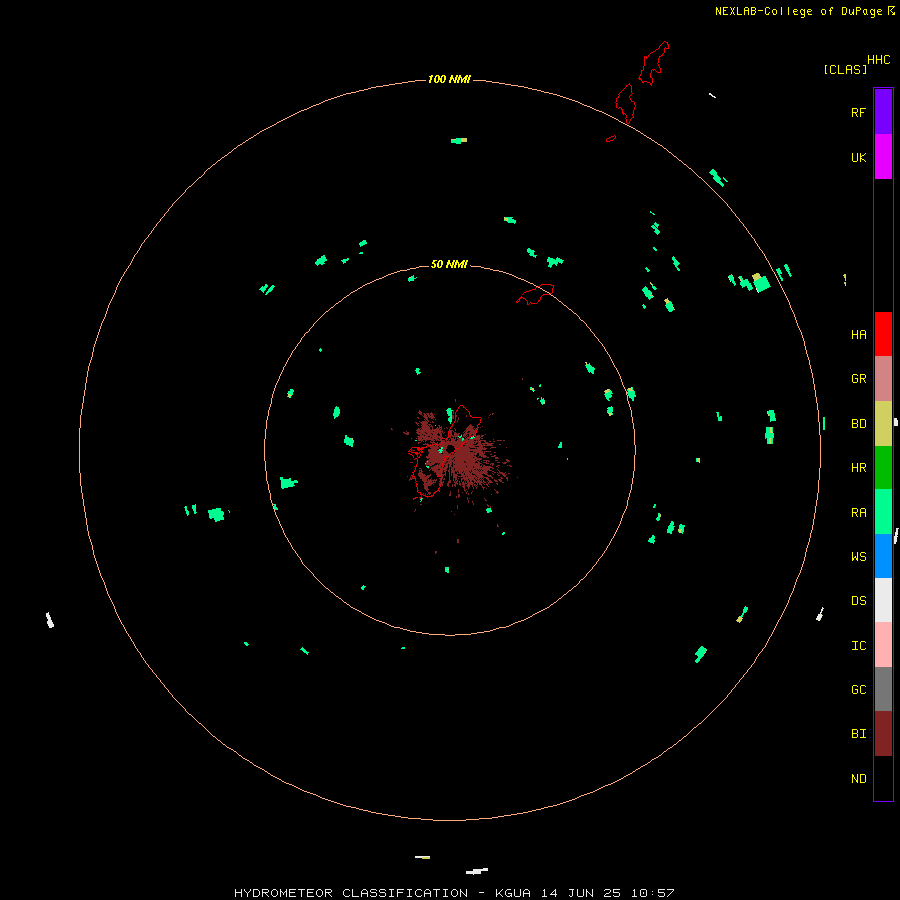Click the HR dark green color swatch
The image size is (900, 900).
(883, 468)
